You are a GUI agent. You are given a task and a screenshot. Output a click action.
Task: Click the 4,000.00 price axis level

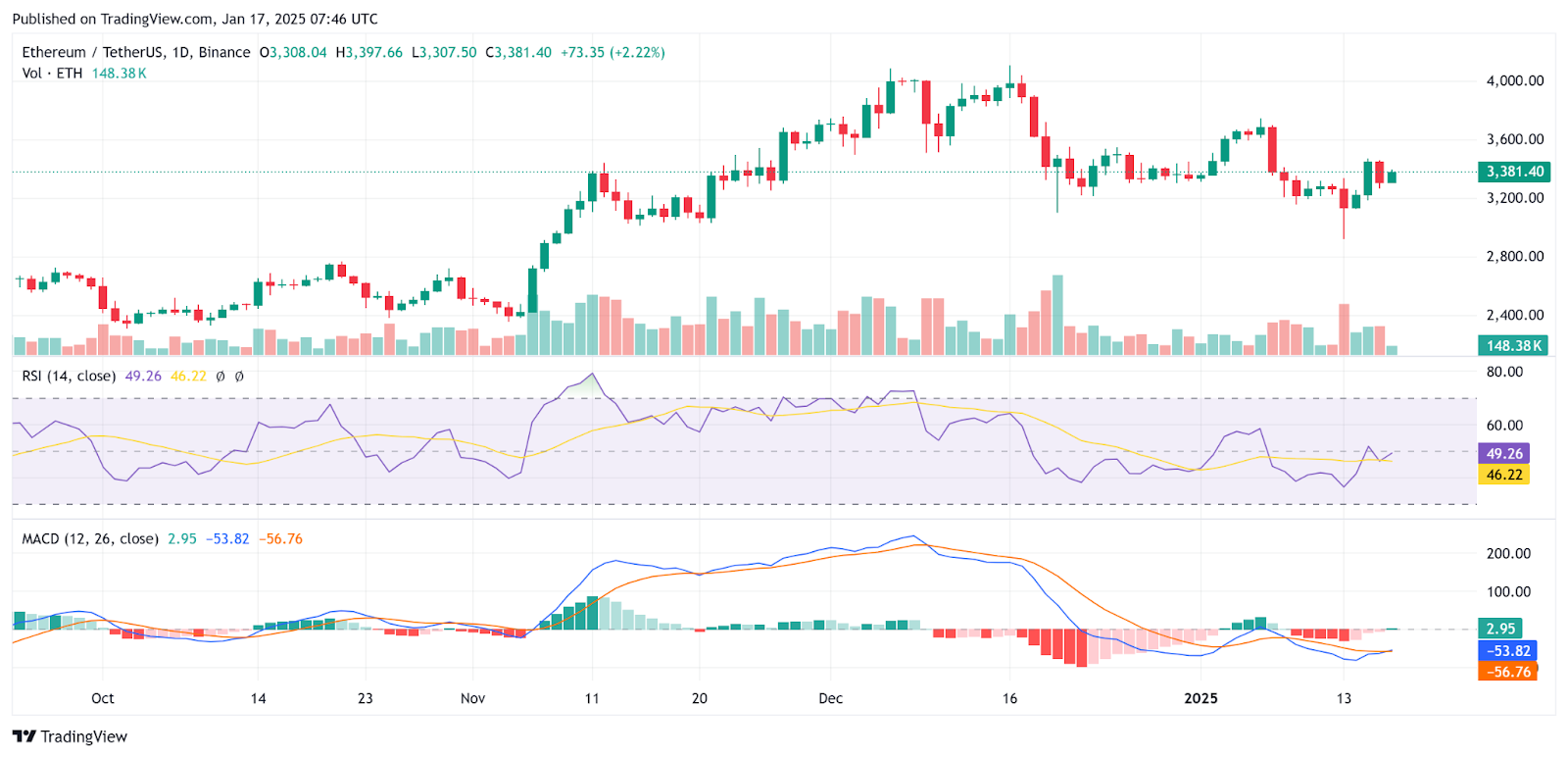click(x=1515, y=80)
